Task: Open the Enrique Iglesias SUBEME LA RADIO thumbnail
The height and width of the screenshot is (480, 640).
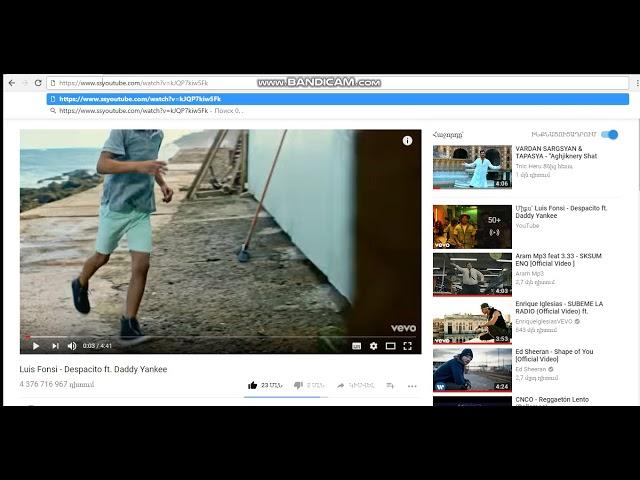Action: [472, 322]
